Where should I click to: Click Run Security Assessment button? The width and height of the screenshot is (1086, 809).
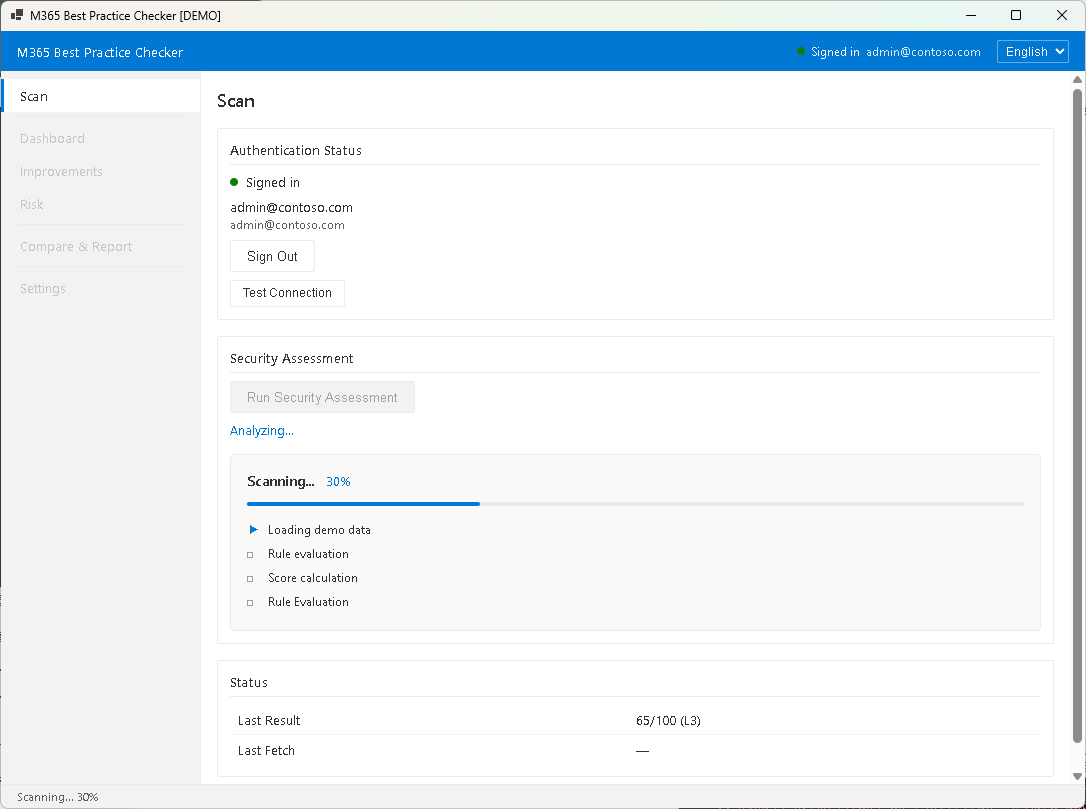pos(322,397)
